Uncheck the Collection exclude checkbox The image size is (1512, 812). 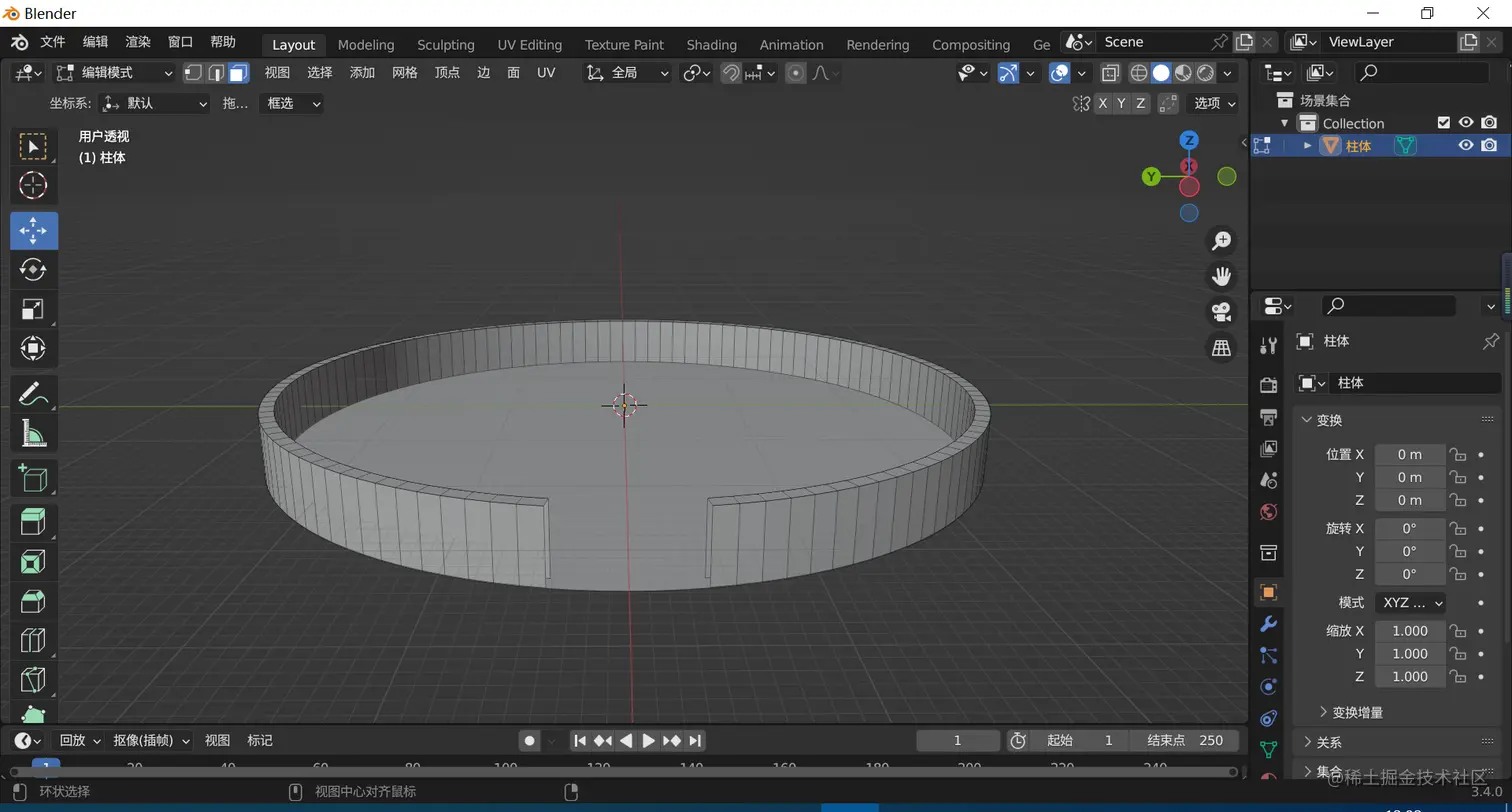pos(1443,123)
